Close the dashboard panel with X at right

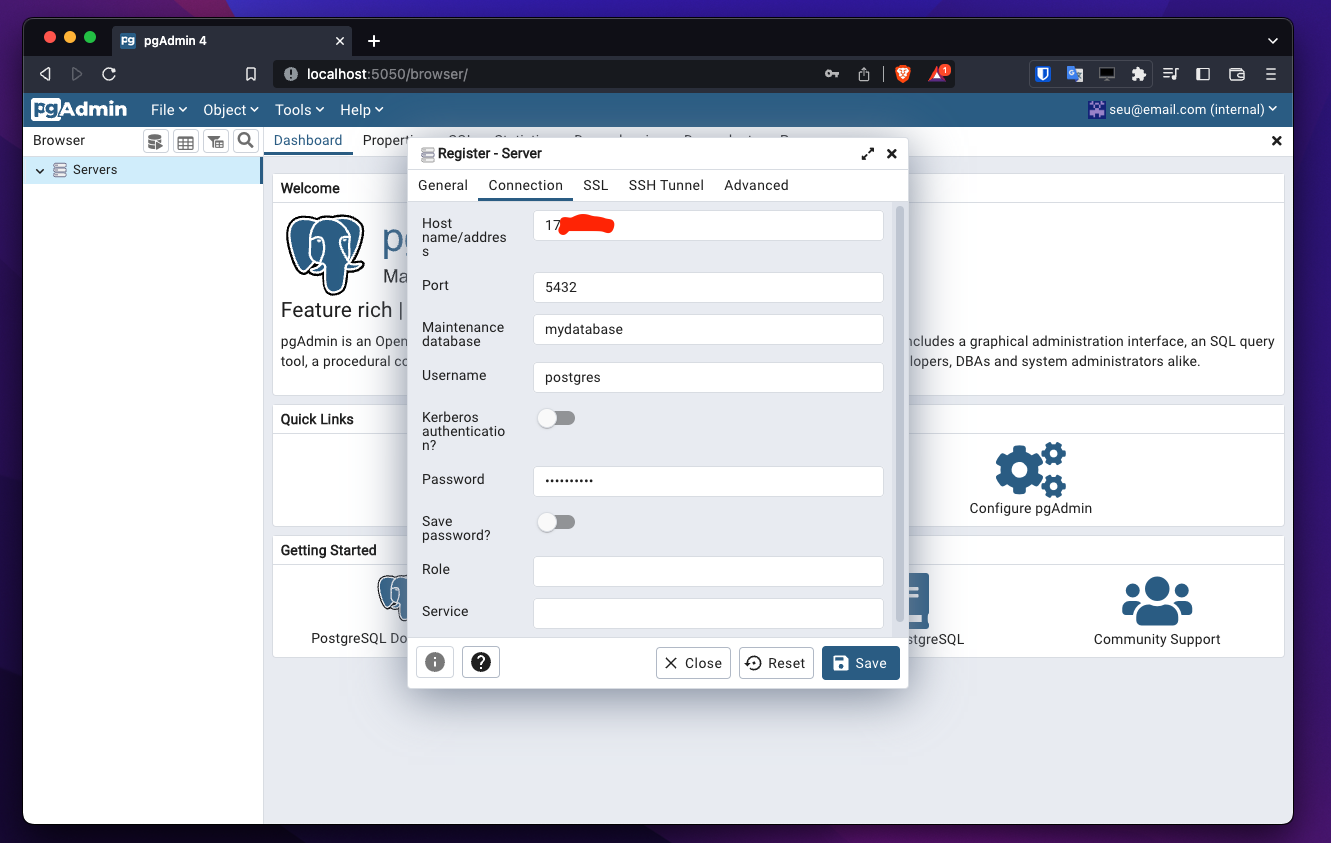[x=1276, y=141]
